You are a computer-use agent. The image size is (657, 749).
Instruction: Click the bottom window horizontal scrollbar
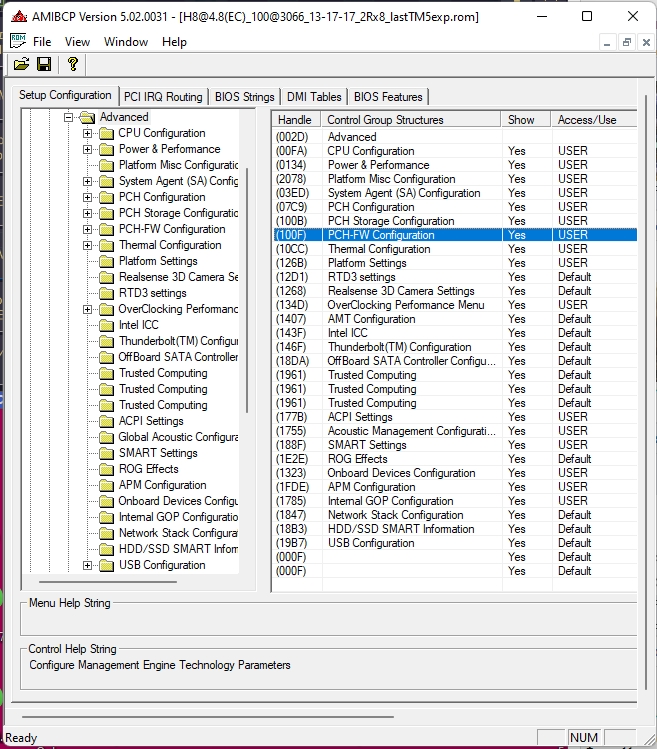[208, 717]
